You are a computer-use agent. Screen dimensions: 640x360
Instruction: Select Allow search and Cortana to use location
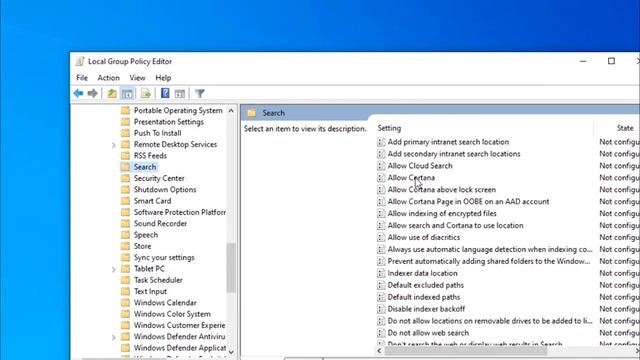point(455,225)
